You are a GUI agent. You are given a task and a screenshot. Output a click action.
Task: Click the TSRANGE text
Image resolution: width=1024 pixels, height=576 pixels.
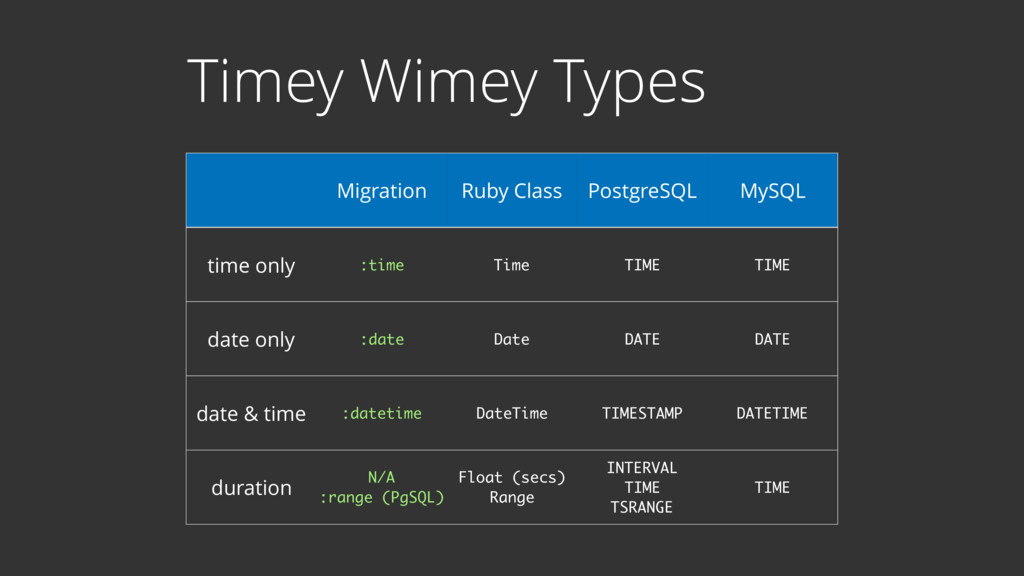point(641,507)
